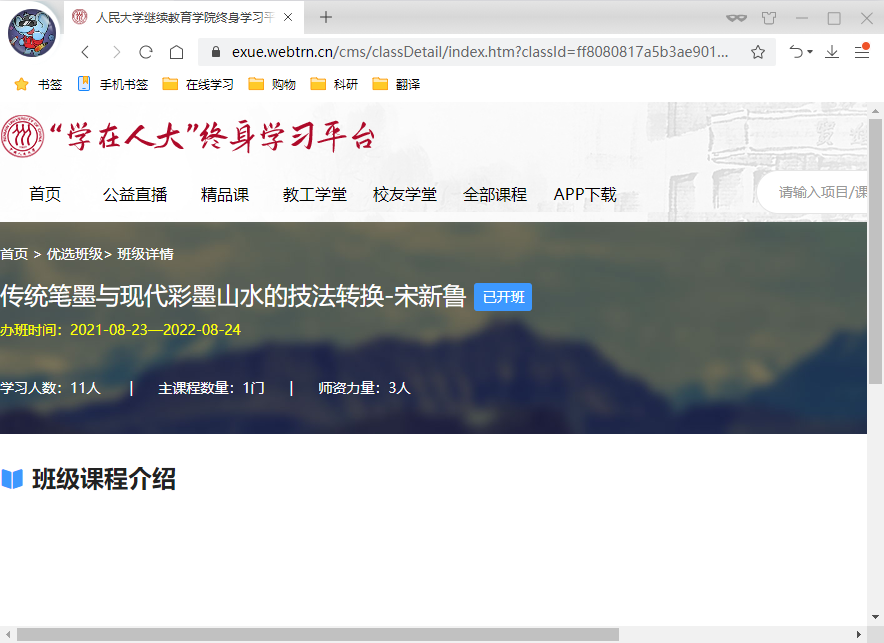Viewport: 884px width, 643px height.
Task: Open the 公益直播 navigation item
Action: click(x=135, y=194)
